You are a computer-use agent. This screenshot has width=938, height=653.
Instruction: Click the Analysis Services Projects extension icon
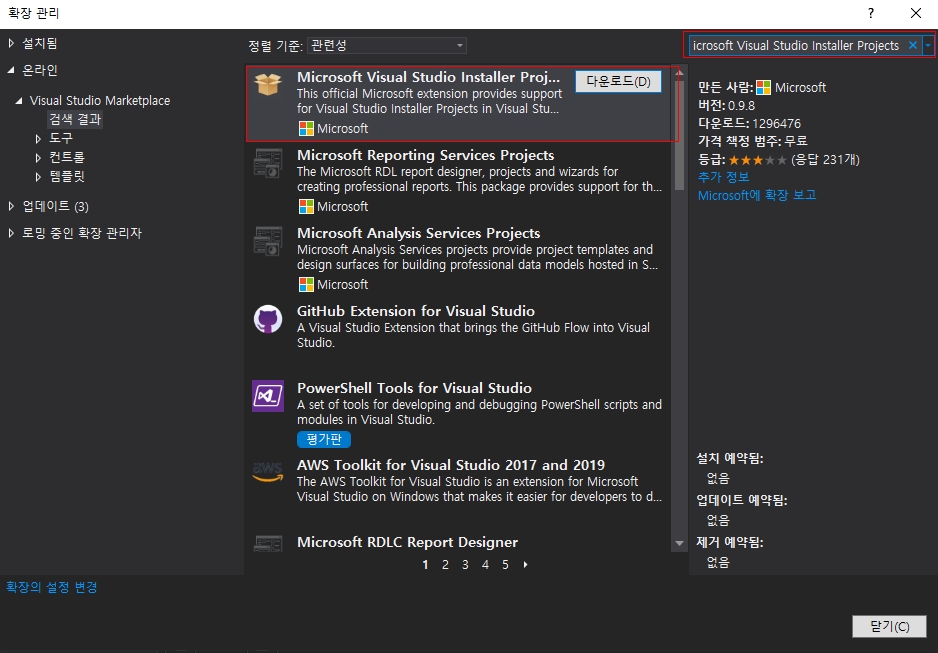pyautogui.click(x=268, y=241)
